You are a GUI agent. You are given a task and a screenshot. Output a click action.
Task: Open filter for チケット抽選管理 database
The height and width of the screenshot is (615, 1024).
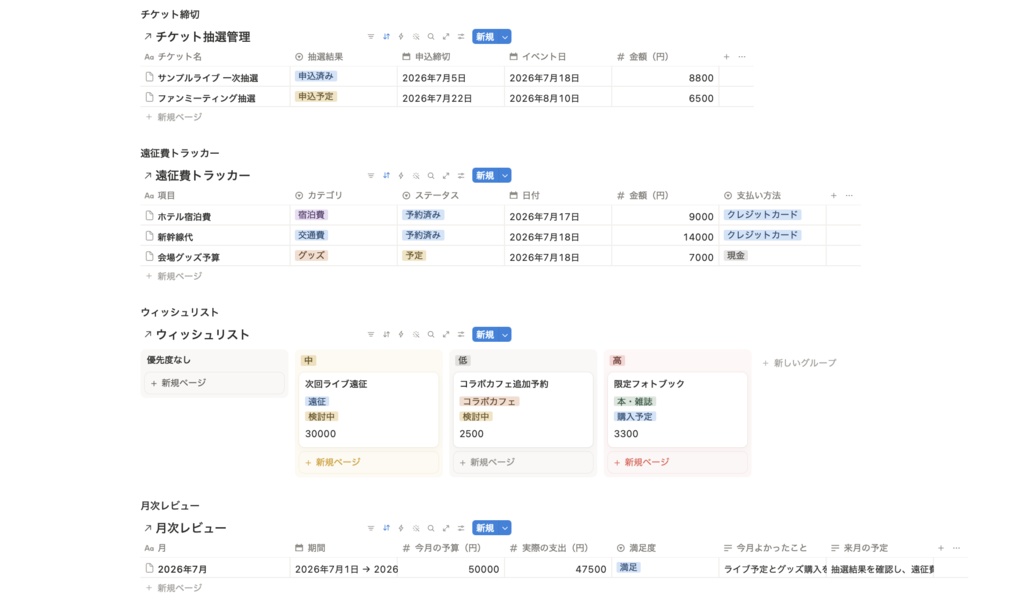click(371, 37)
